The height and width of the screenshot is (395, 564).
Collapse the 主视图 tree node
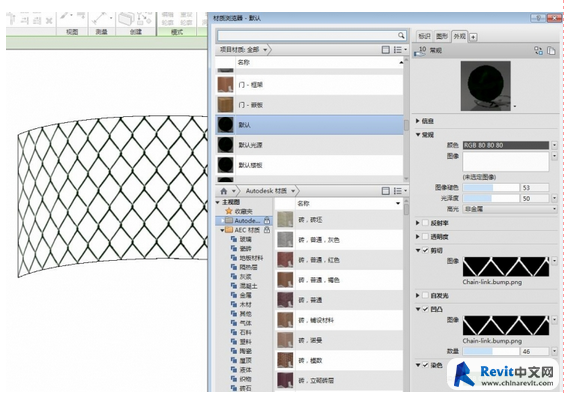pyautogui.click(x=218, y=203)
